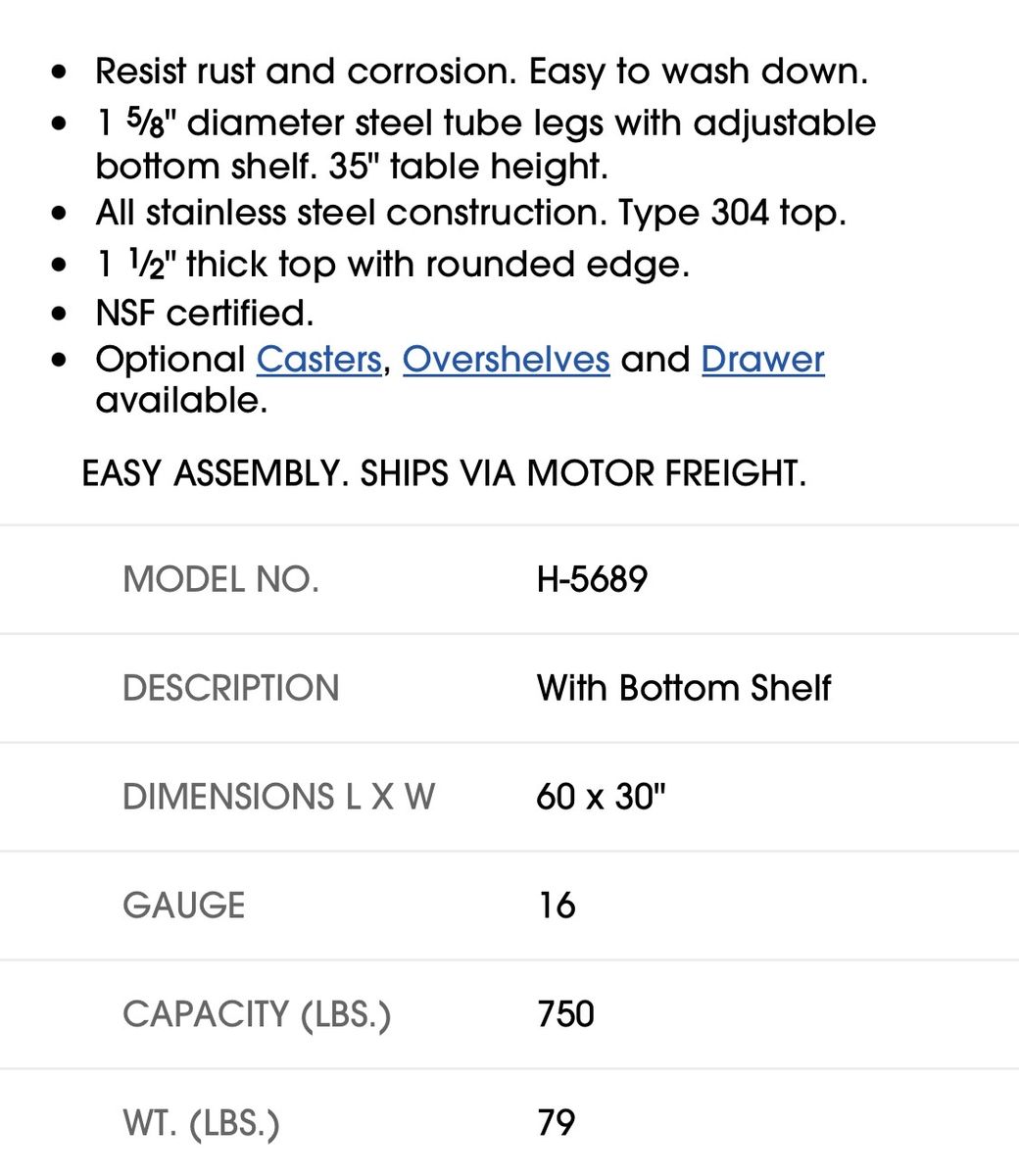This screenshot has width=1019, height=1176.
Task: Click the NSF certified bullet text
Action: click(x=205, y=314)
